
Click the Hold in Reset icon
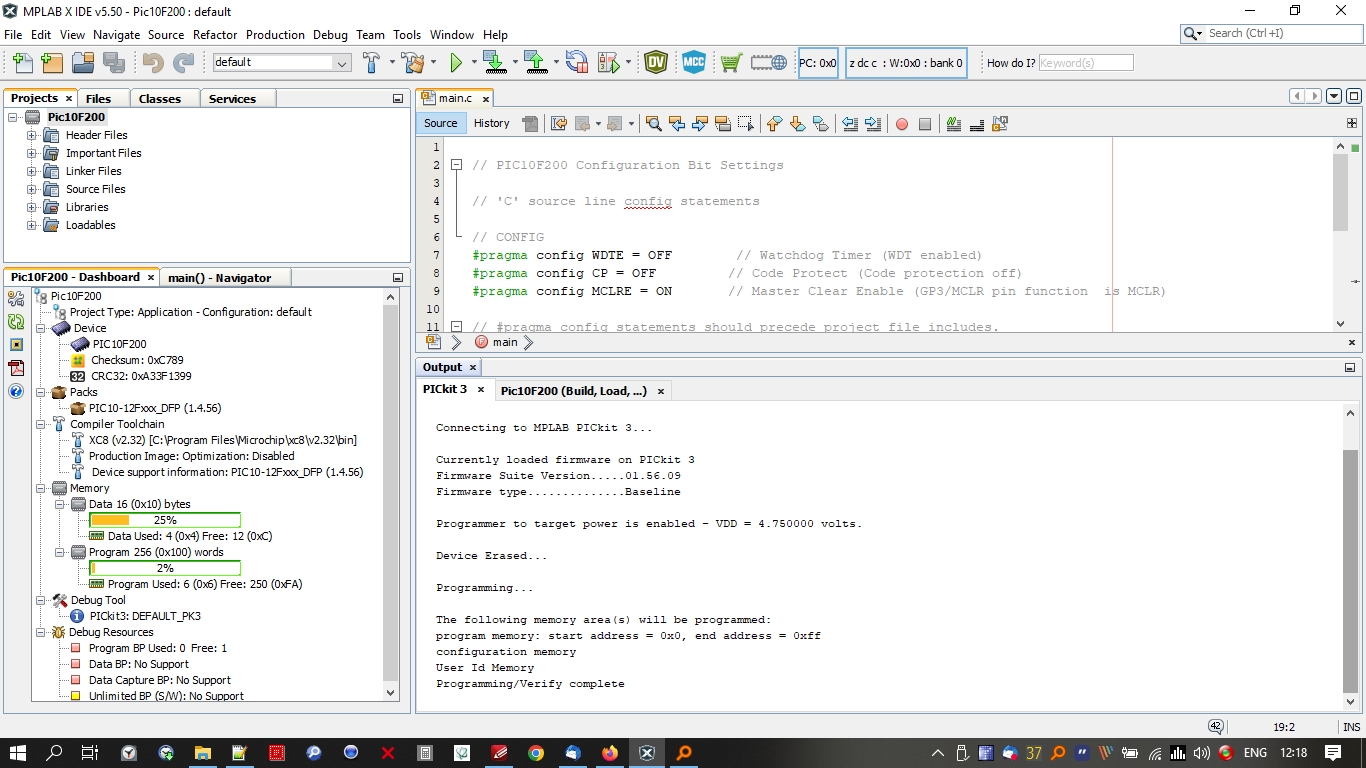pyautogui.click(x=577, y=62)
